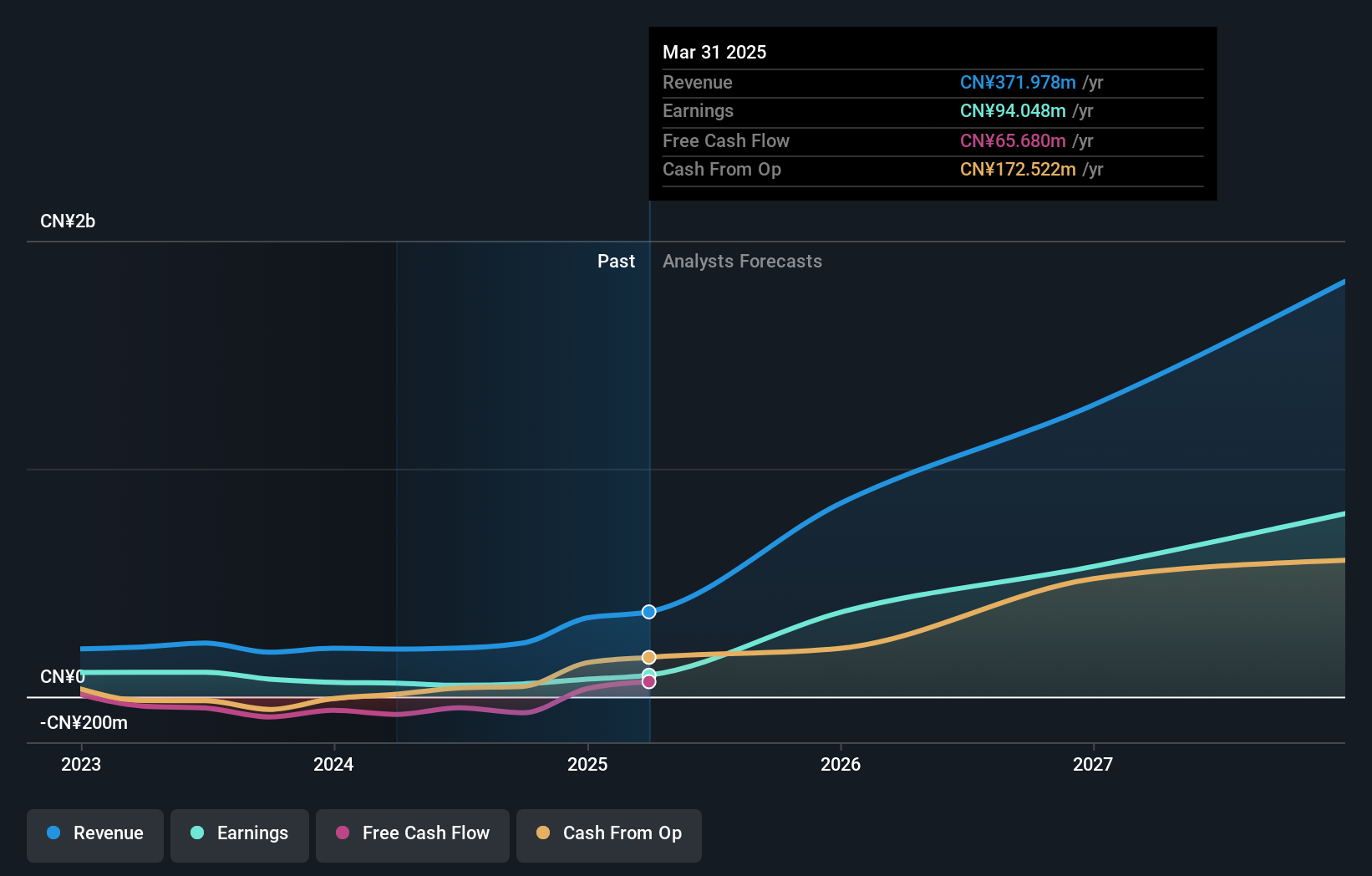Select the 2027 x-axis label
This screenshot has width=1372, height=876.
point(1093,765)
